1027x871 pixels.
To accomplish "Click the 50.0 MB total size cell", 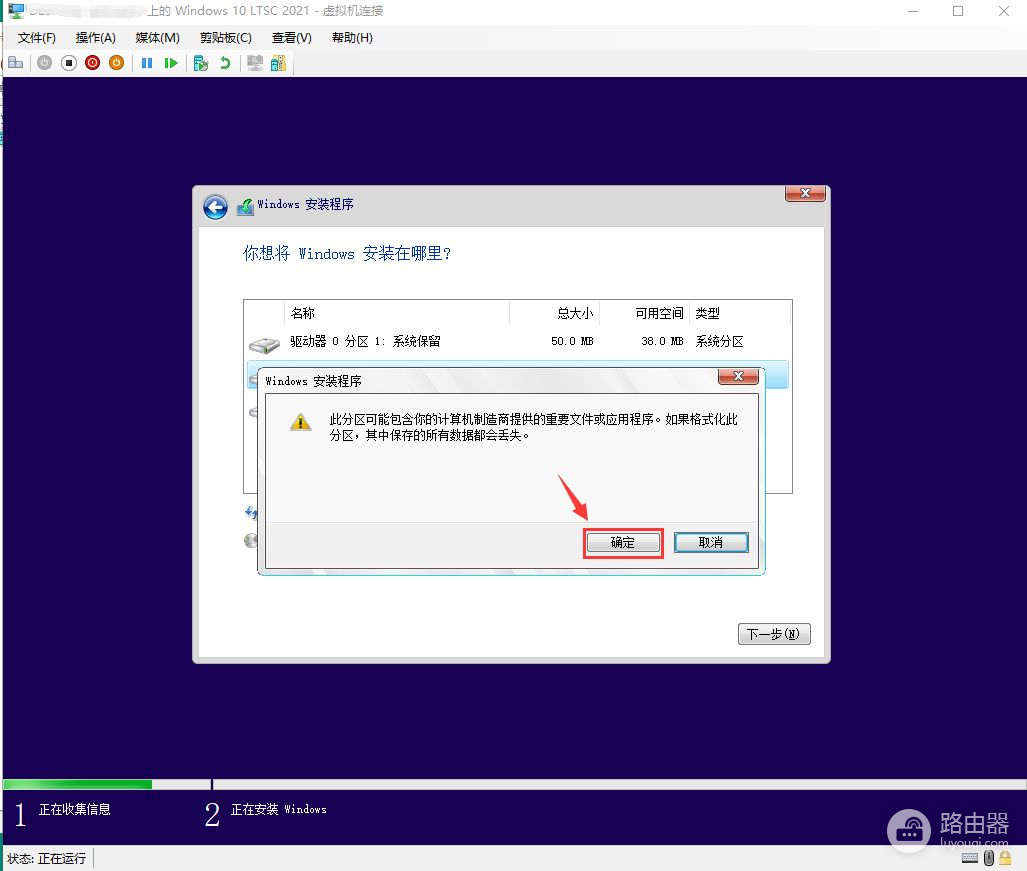I will pos(572,341).
